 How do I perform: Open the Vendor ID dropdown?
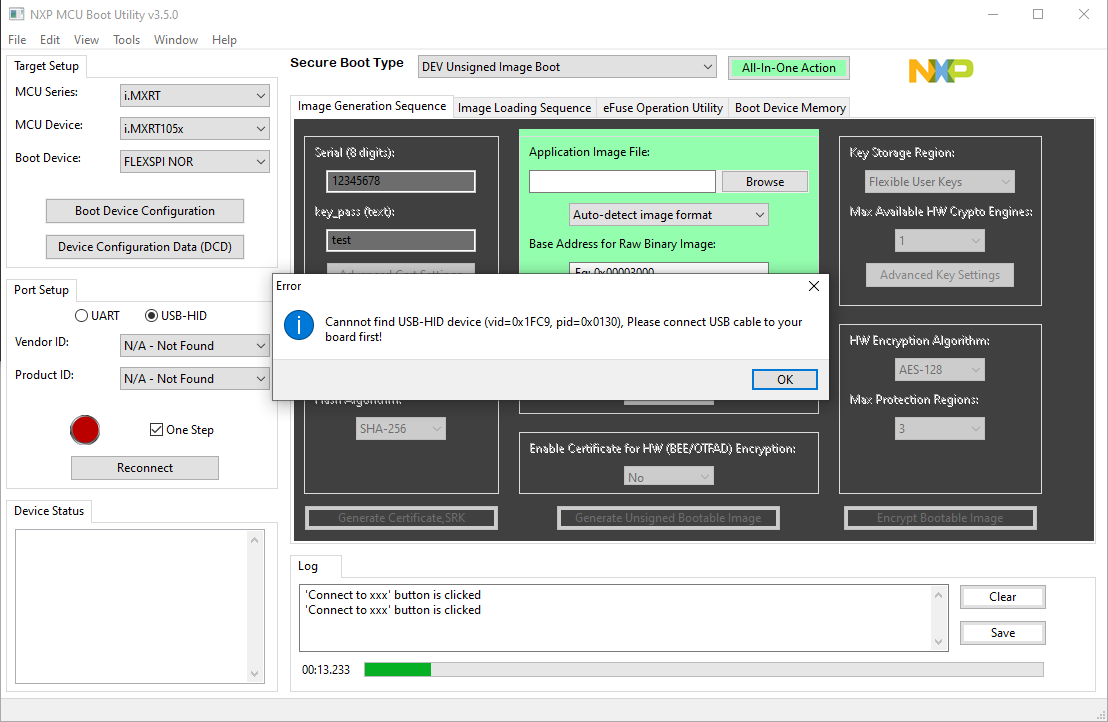pyautogui.click(x=194, y=345)
